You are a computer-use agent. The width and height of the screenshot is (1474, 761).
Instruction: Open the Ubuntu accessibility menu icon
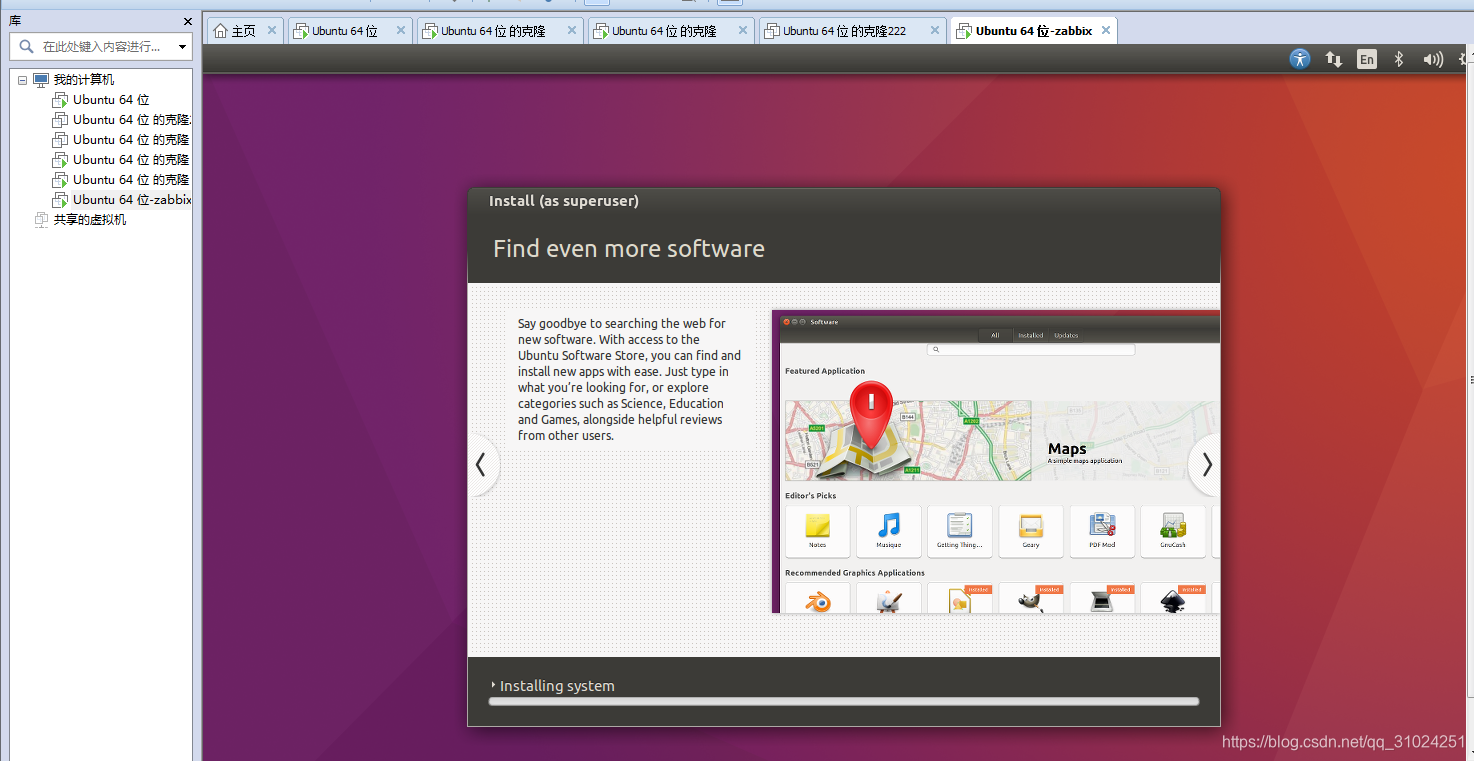1300,59
